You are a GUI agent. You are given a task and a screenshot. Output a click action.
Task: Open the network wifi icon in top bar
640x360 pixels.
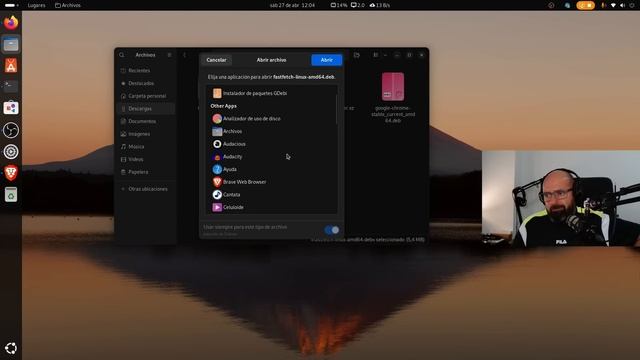pyautogui.click(x=613, y=5)
